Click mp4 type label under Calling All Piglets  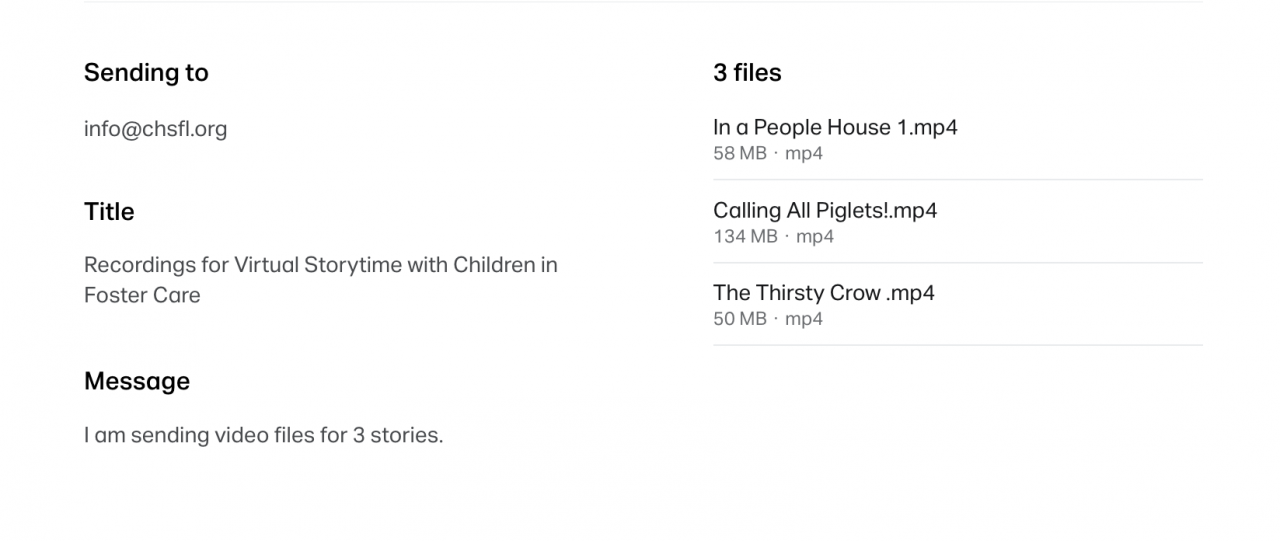(815, 237)
